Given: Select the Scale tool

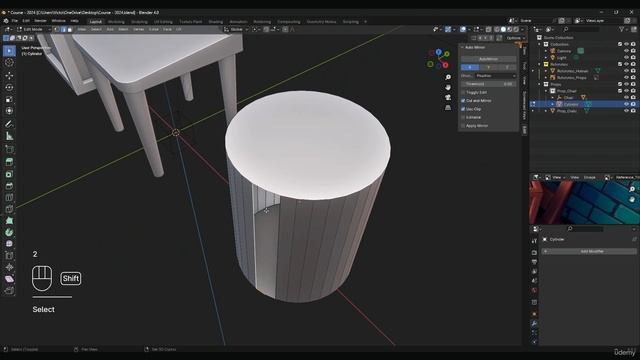Looking at the screenshot, I should 9,99.
